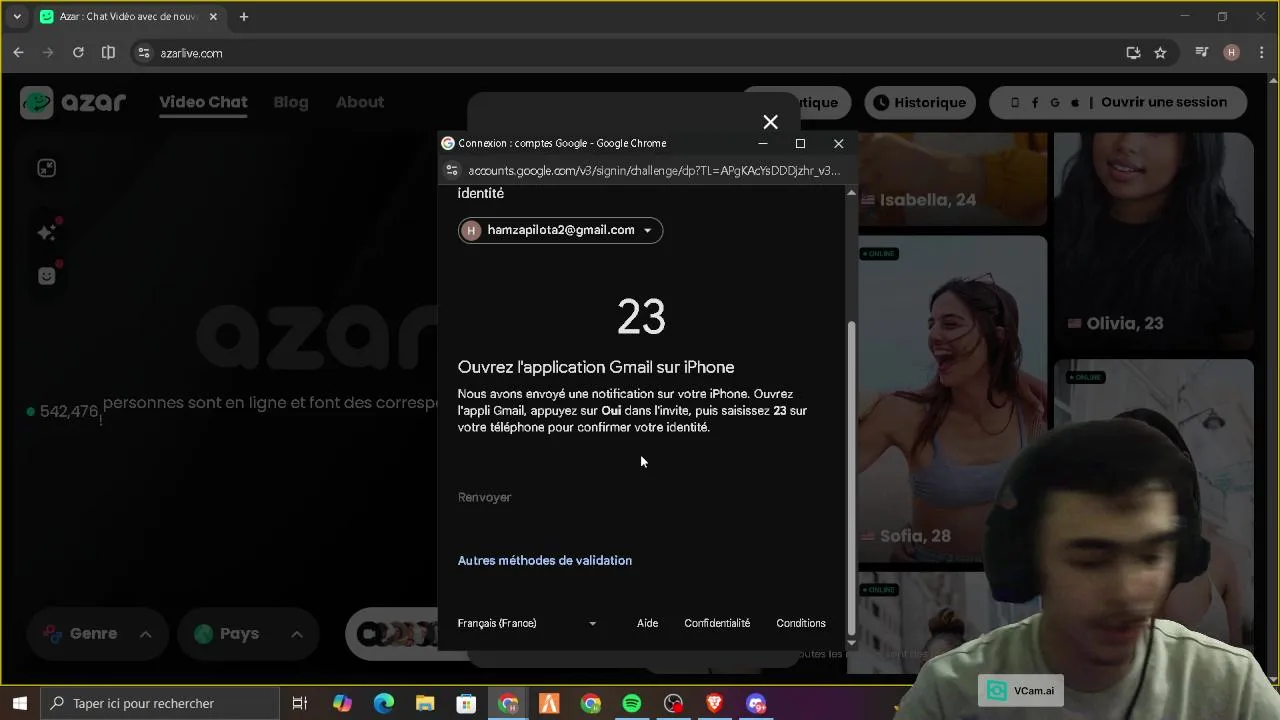Viewport: 1280px width, 720px height.
Task: Close the Azar login overlay with X
Action: coord(770,122)
